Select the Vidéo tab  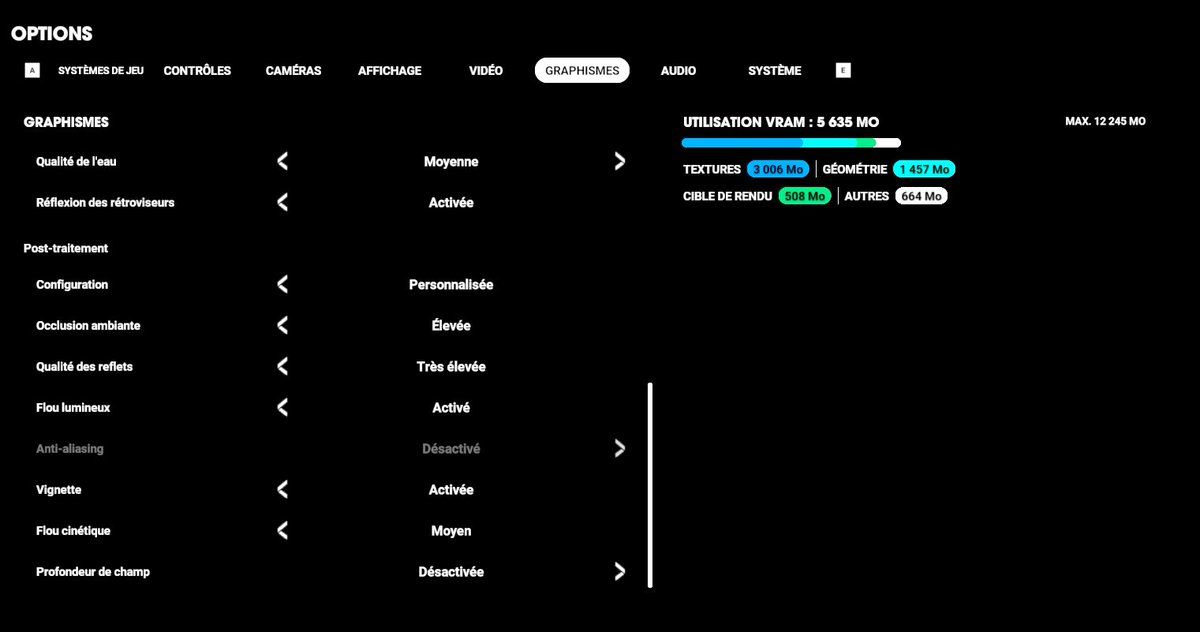[x=486, y=71]
